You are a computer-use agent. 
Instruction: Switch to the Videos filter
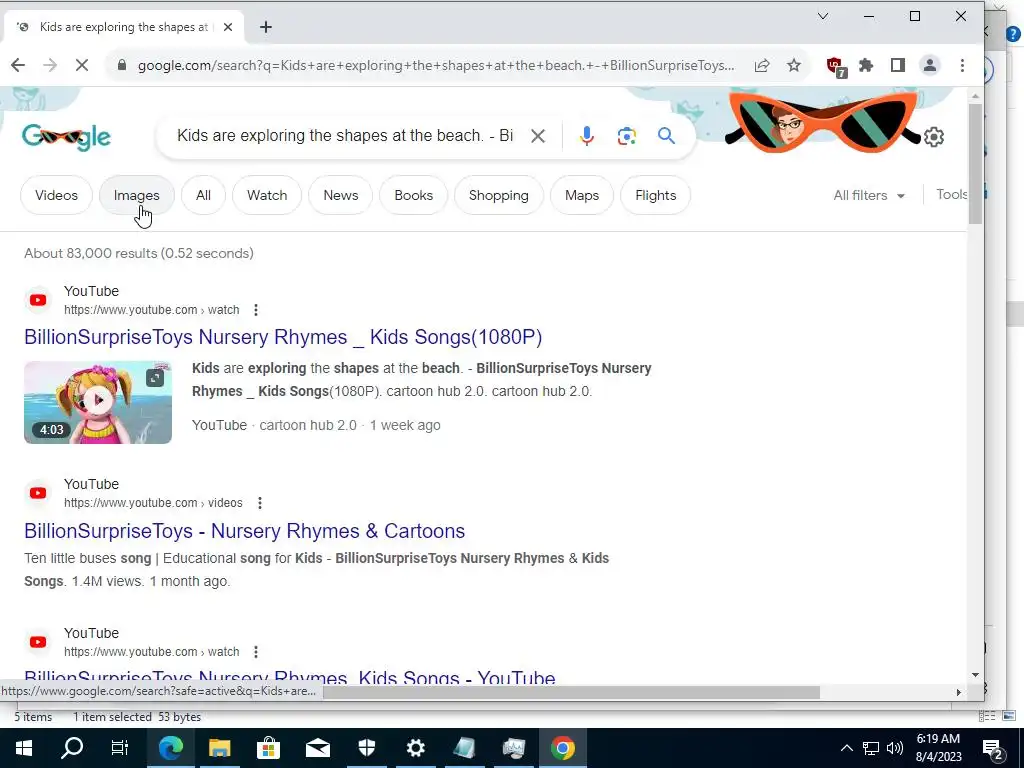(56, 195)
